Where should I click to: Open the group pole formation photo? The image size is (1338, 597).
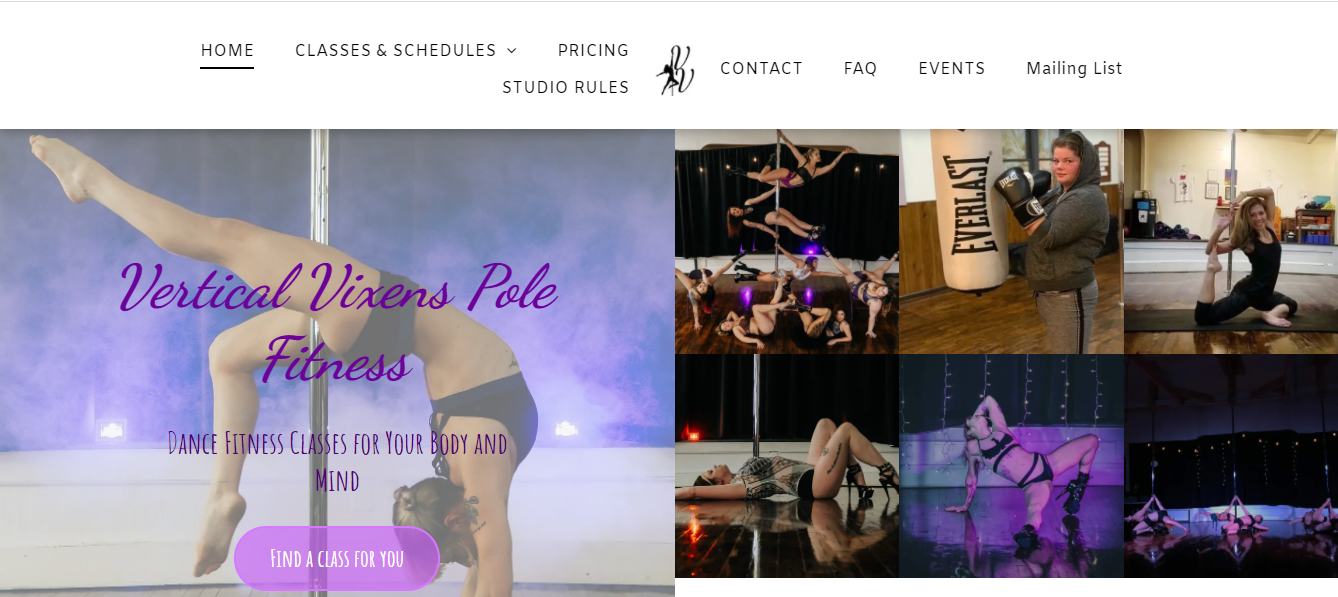coord(787,241)
